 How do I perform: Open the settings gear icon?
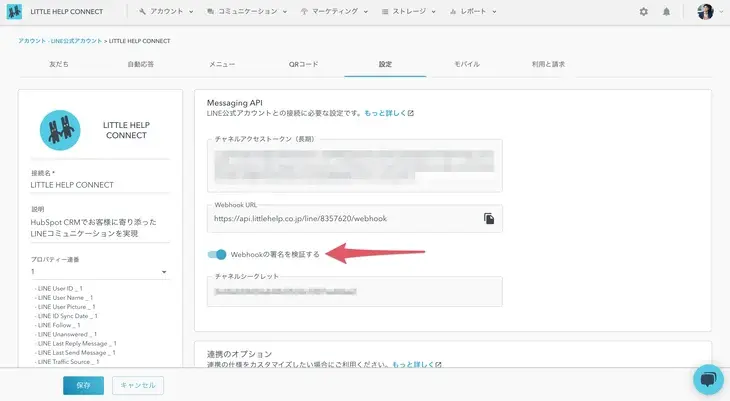tap(643, 12)
